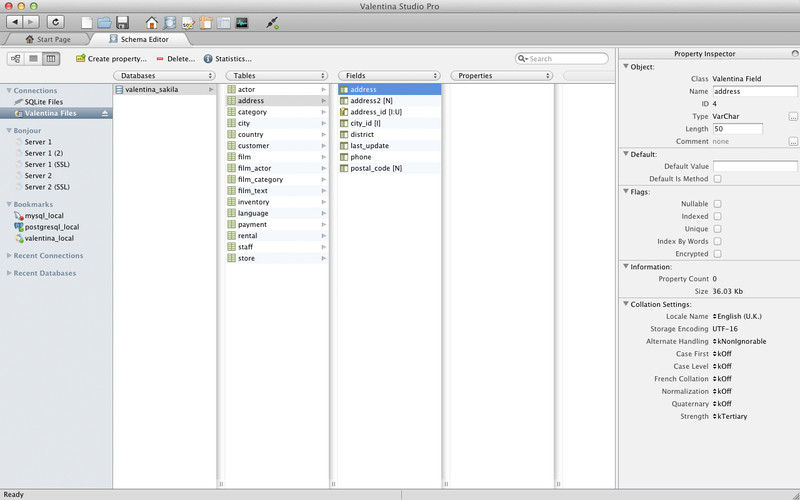The height and width of the screenshot is (500, 800).
Task: Open the clipboard-style toolbar icon
Action: (206, 22)
